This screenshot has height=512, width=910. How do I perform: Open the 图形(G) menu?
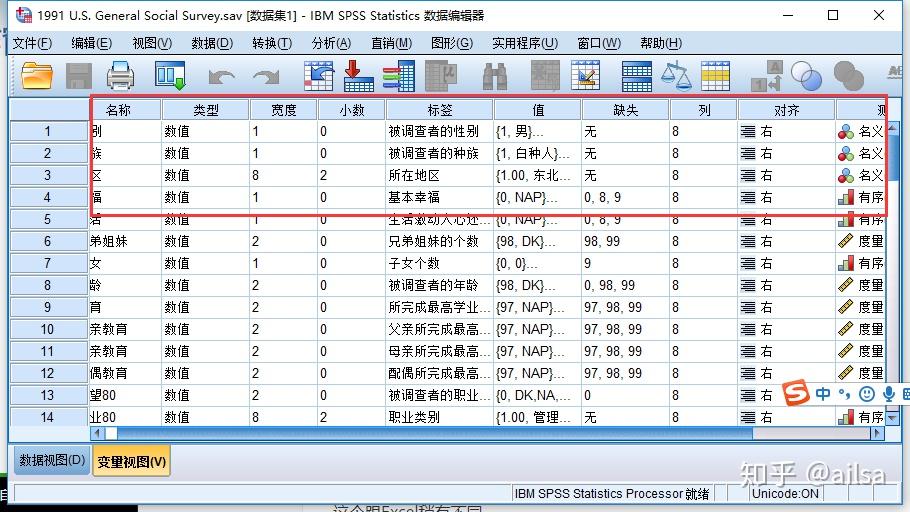click(452, 44)
